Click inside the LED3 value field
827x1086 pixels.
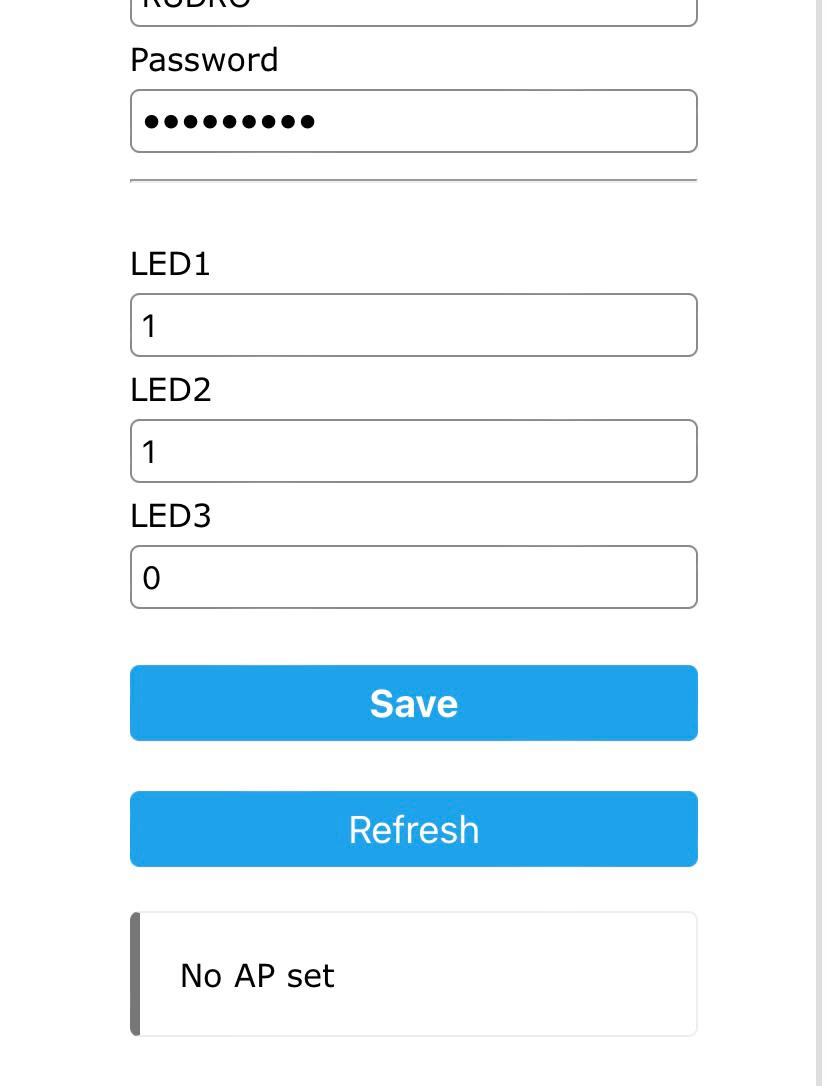413,577
